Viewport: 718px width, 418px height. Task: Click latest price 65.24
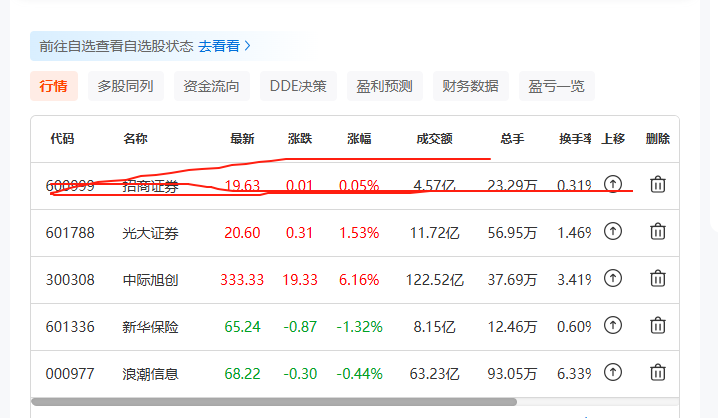pyautogui.click(x=242, y=327)
